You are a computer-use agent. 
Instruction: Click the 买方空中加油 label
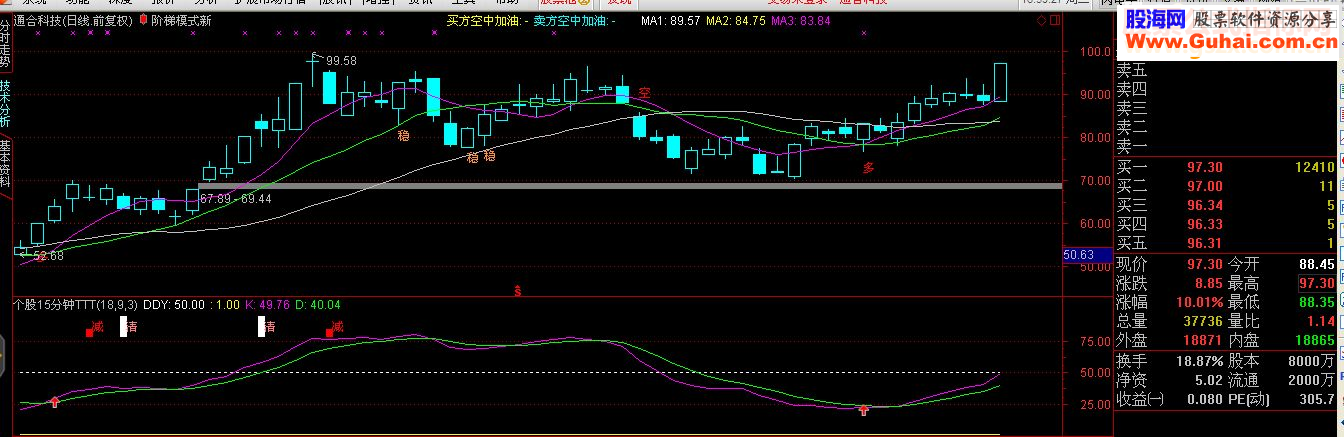pos(486,20)
